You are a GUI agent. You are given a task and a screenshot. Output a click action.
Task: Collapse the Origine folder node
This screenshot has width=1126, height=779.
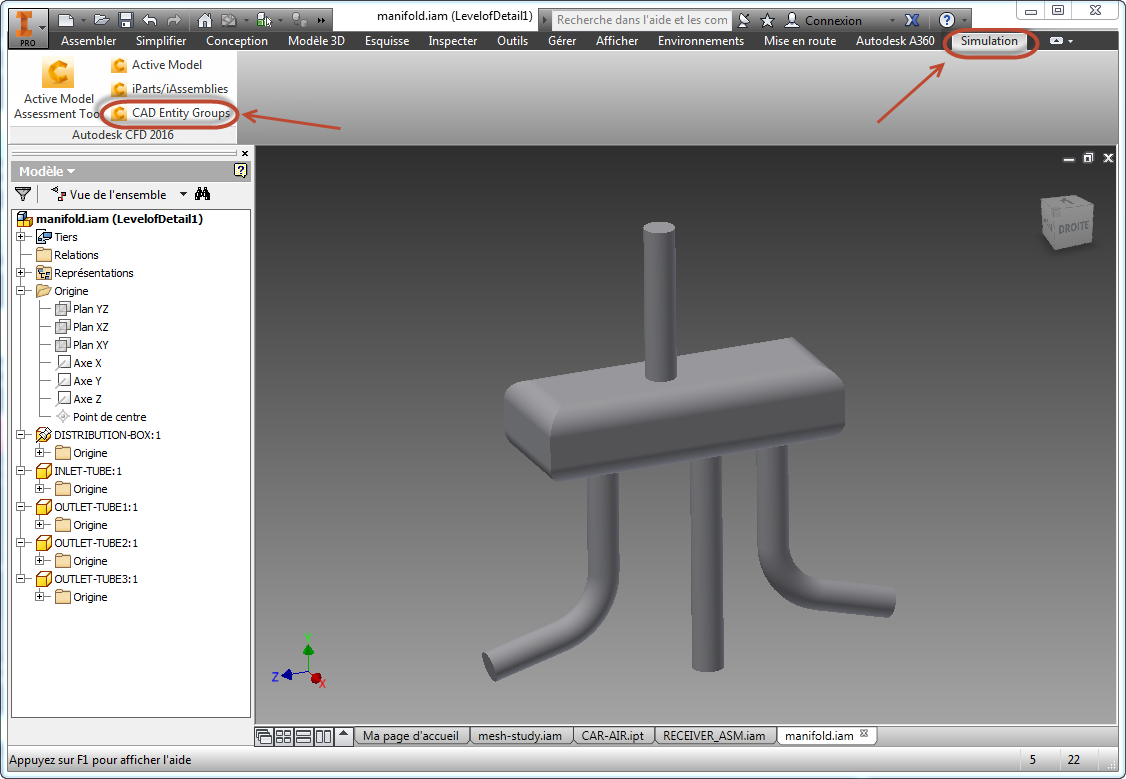click(21, 290)
